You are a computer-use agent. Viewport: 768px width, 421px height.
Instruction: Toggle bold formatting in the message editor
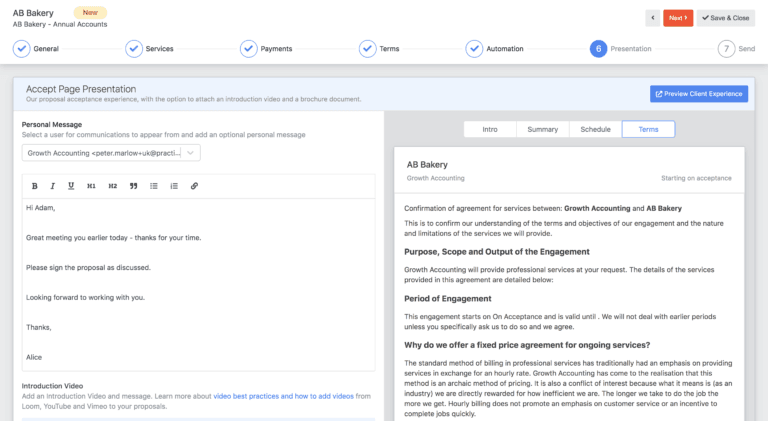tap(34, 186)
